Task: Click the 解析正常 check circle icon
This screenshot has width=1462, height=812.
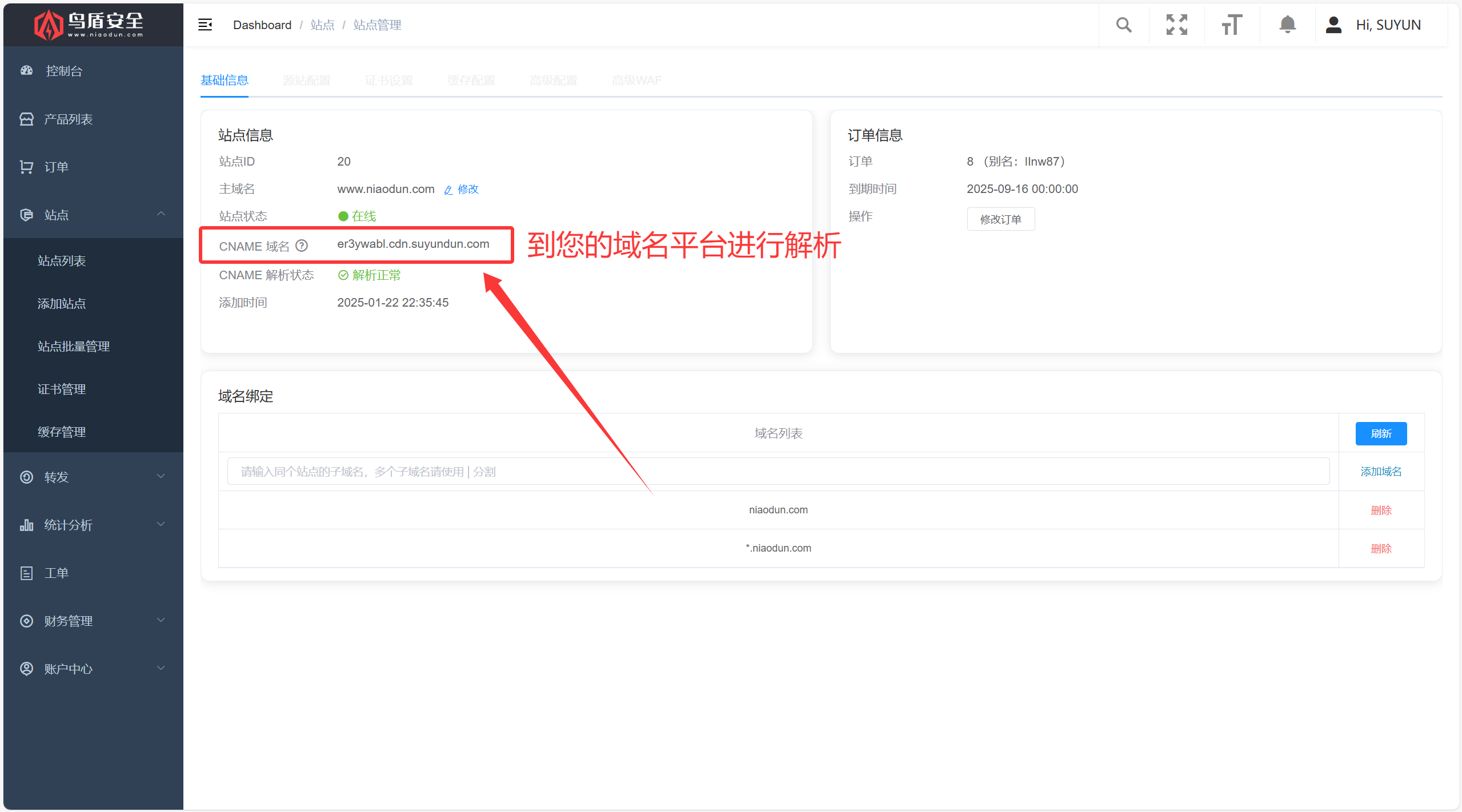Action: 343,275
